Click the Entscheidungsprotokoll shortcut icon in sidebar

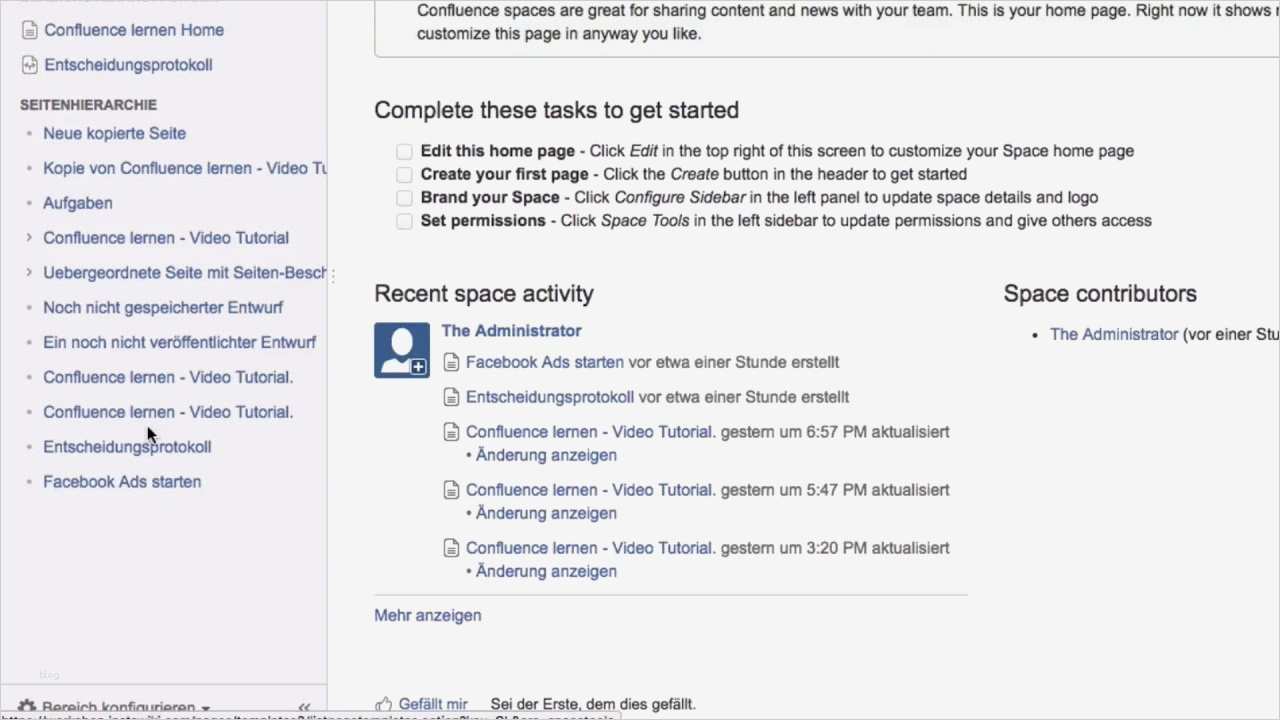29,65
